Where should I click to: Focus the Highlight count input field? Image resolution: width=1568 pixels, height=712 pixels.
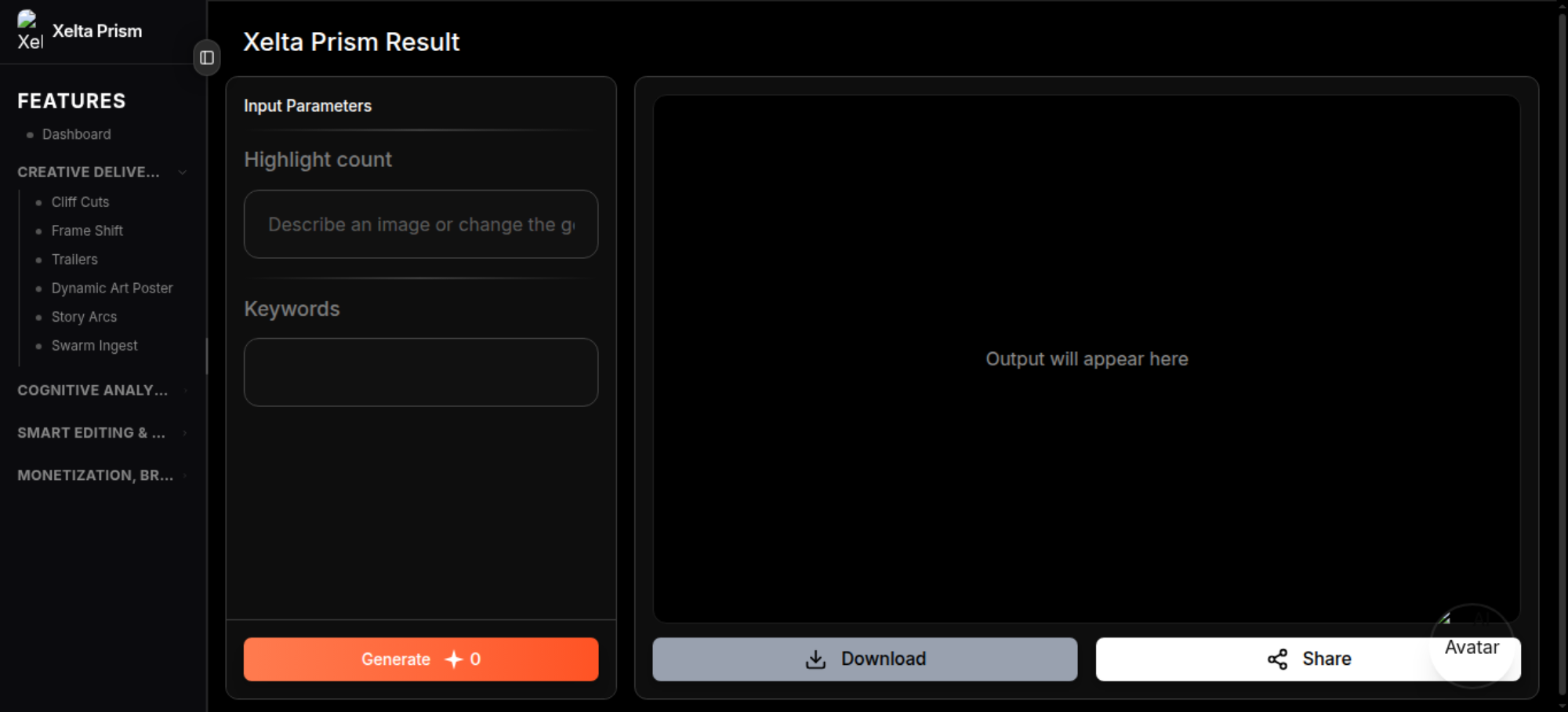[421, 224]
